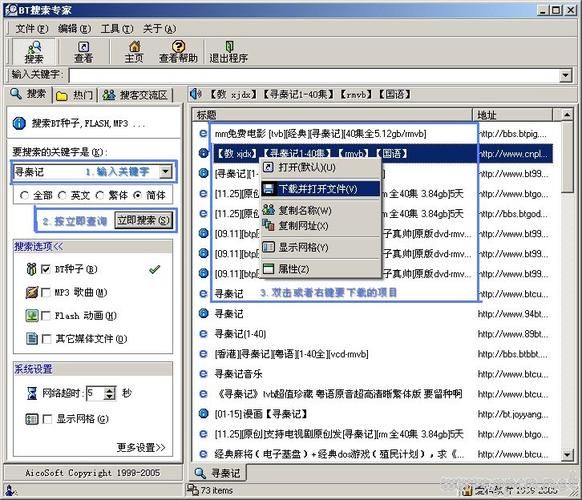Open the 更多设置>> link
582x500 pixels.
click(x=141, y=447)
